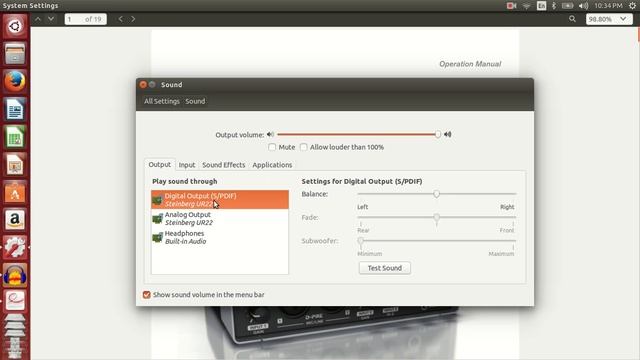The height and width of the screenshot is (360, 640).
Task: Open Ubuntu Software Center in dock
Action: (15, 192)
